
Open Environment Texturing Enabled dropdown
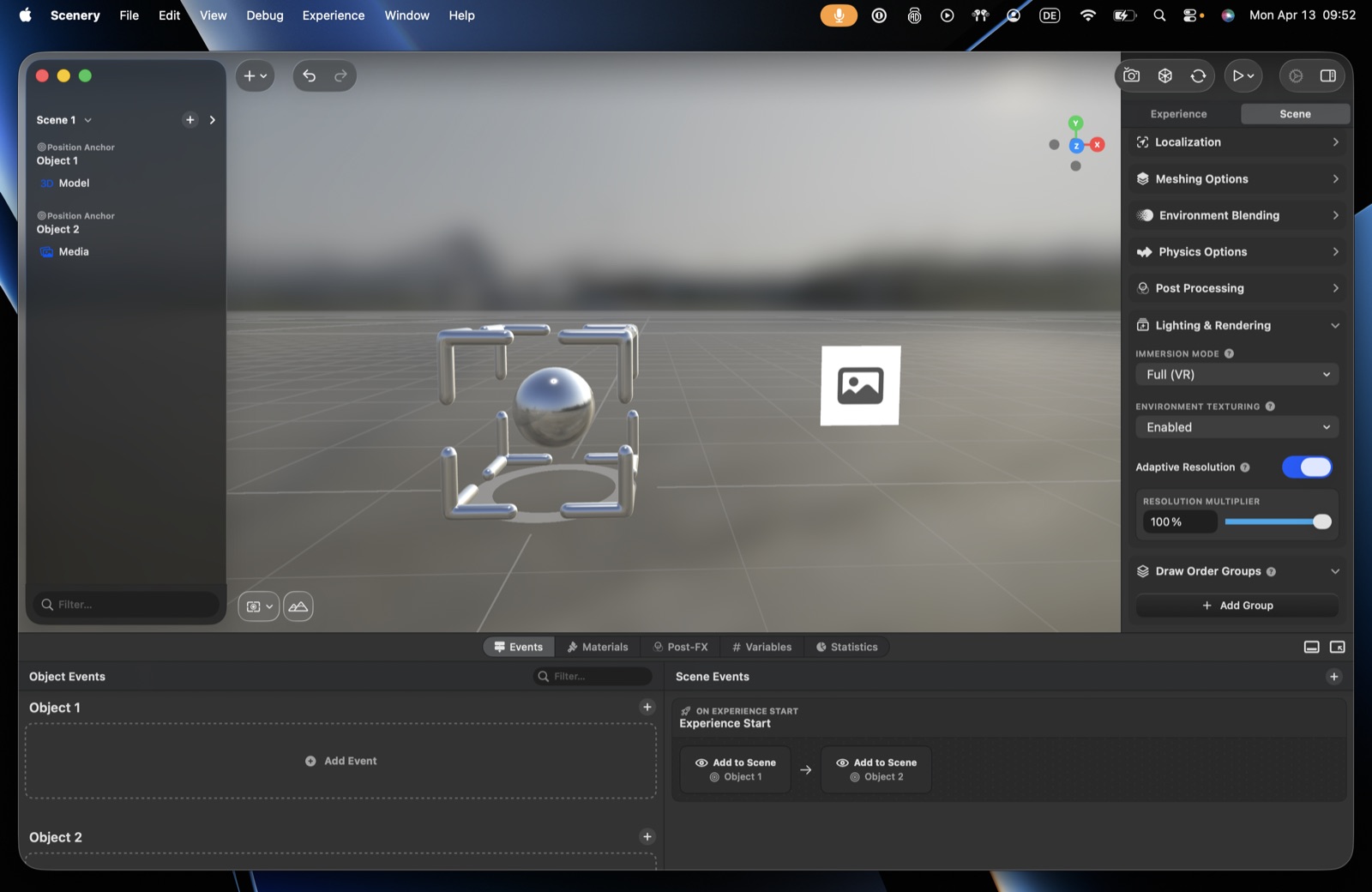click(x=1237, y=427)
